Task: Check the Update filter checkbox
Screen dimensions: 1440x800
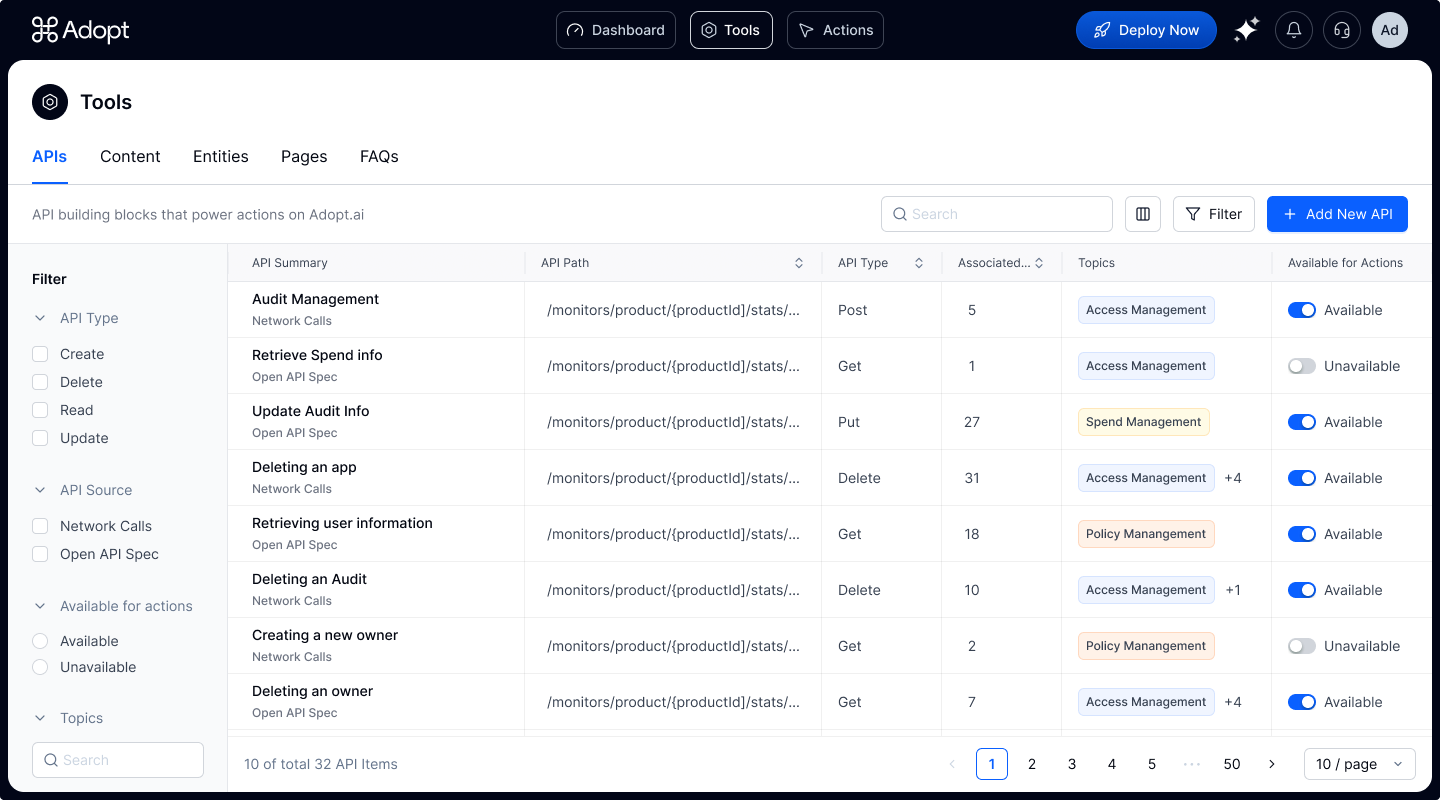Action: [40, 438]
